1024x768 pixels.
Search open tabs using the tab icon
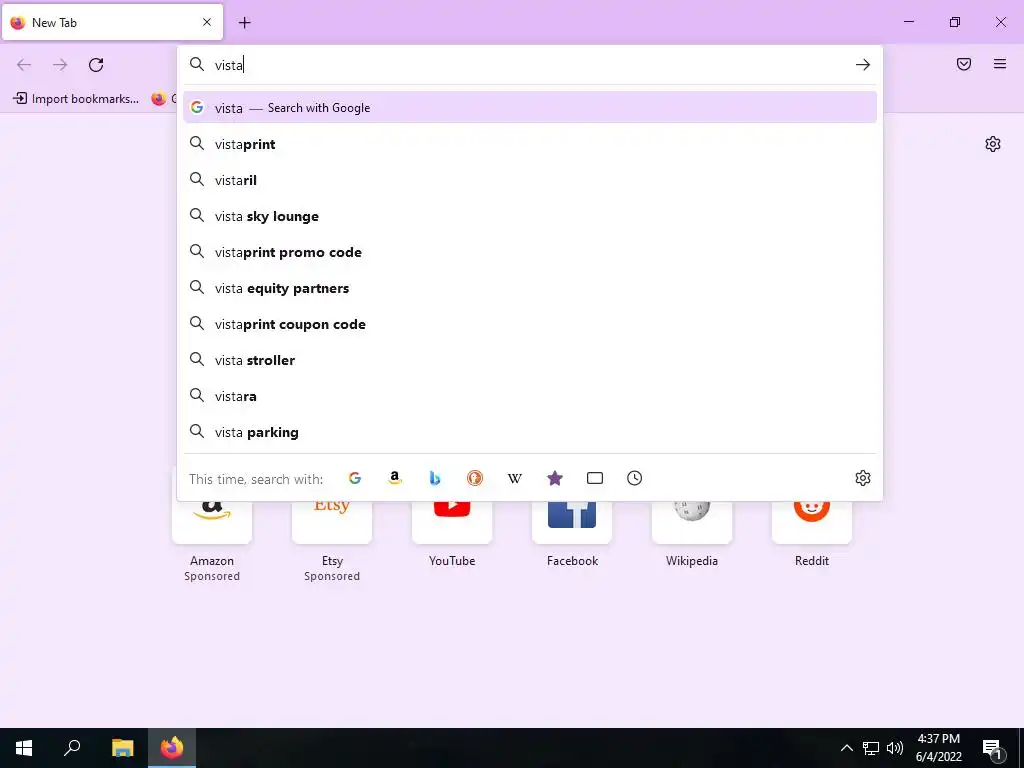pos(595,478)
